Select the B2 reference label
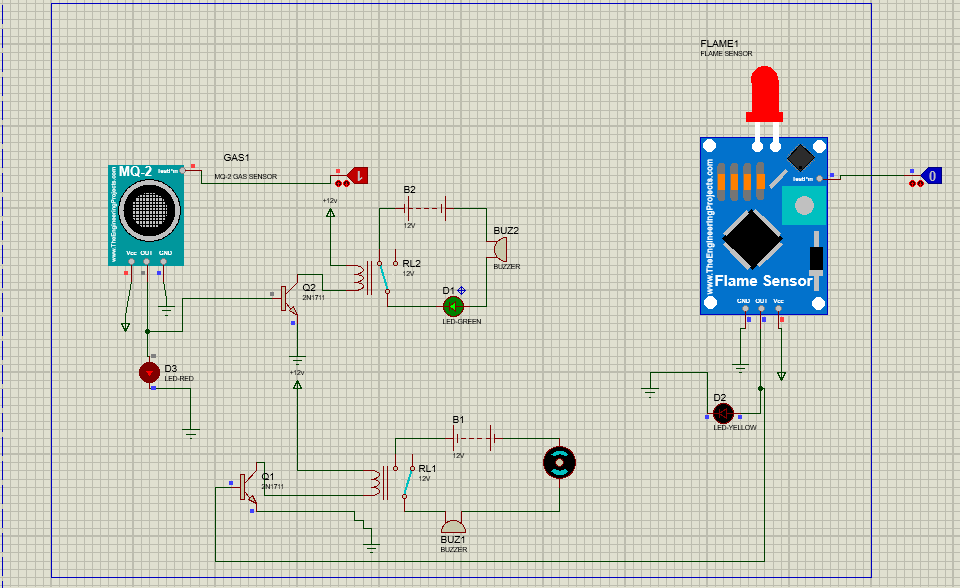The height and width of the screenshot is (588, 960). pyautogui.click(x=410, y=190)
